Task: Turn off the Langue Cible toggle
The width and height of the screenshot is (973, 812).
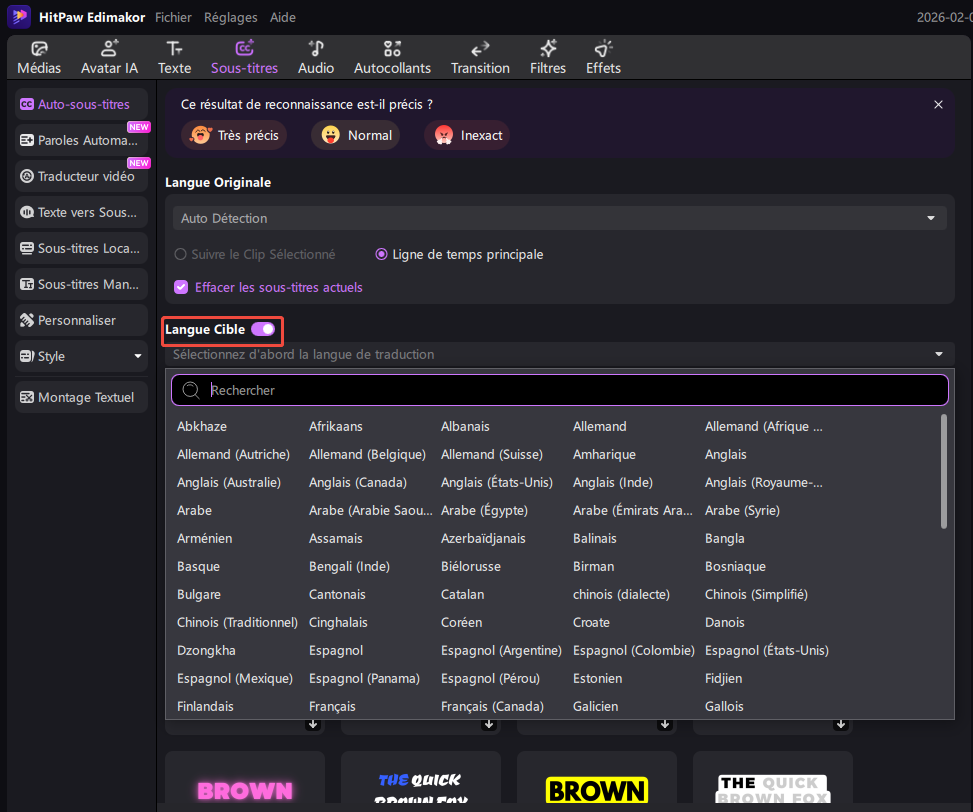Action: coord(263,329)
